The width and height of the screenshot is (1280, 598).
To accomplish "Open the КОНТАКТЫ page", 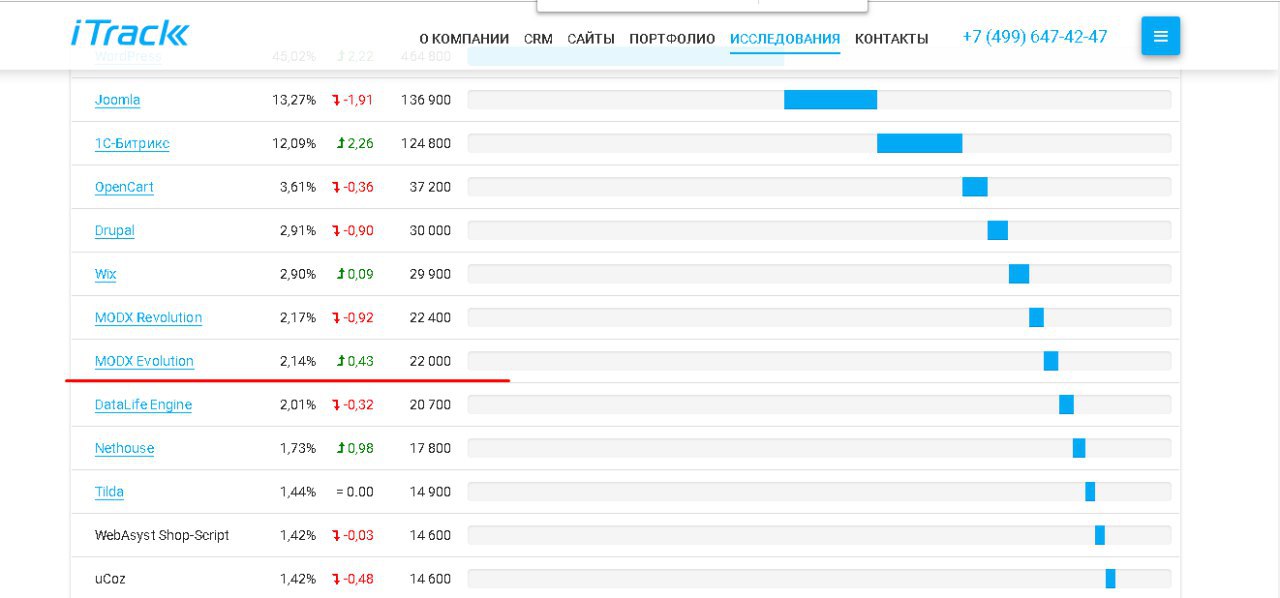I will [891, 39].
